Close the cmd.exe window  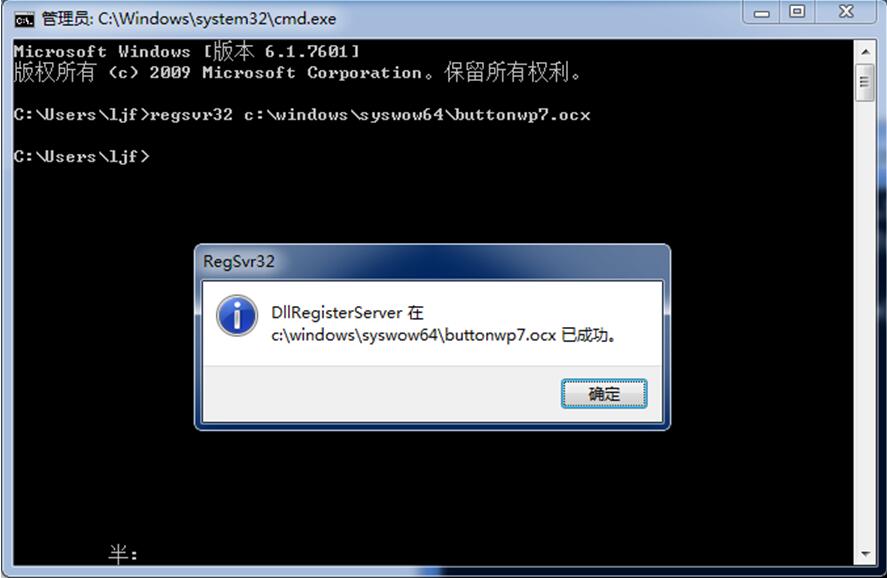pyautogui.click(x=846, y=12)
